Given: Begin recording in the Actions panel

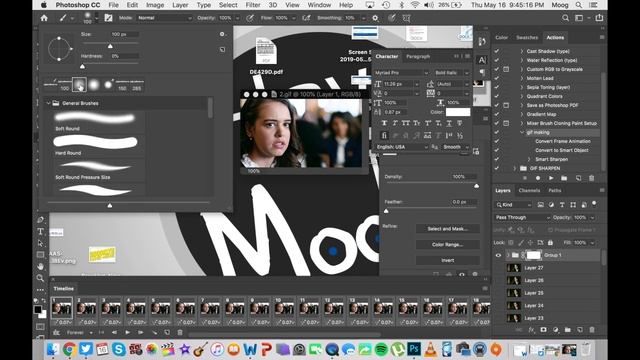Looking at the screenshot, I should (x=538, y=178).
